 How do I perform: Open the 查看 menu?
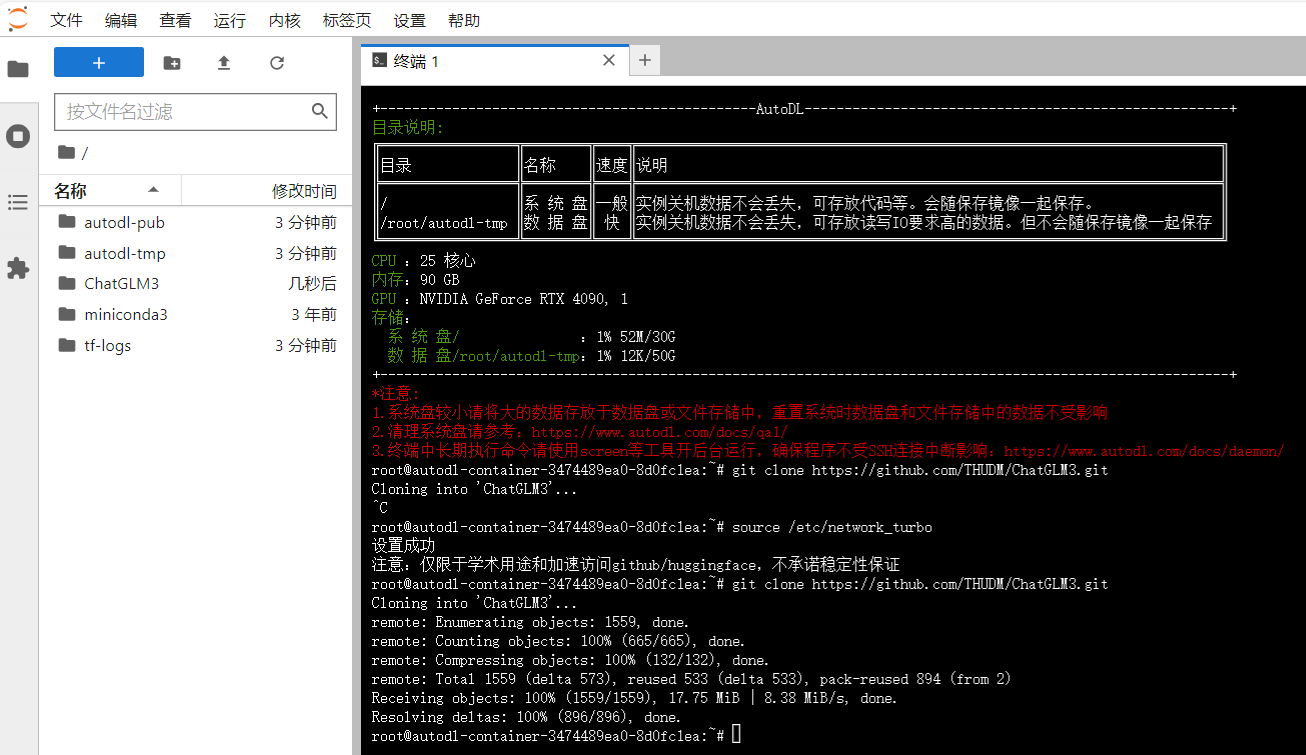tap(175, 20)
